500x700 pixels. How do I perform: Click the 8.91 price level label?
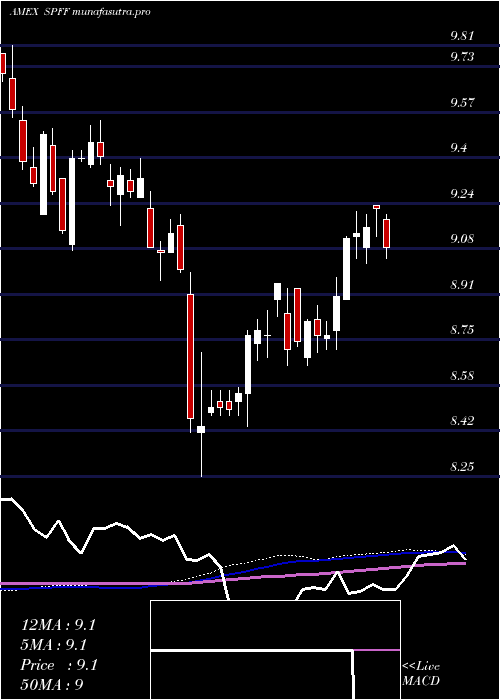point(462,284)
